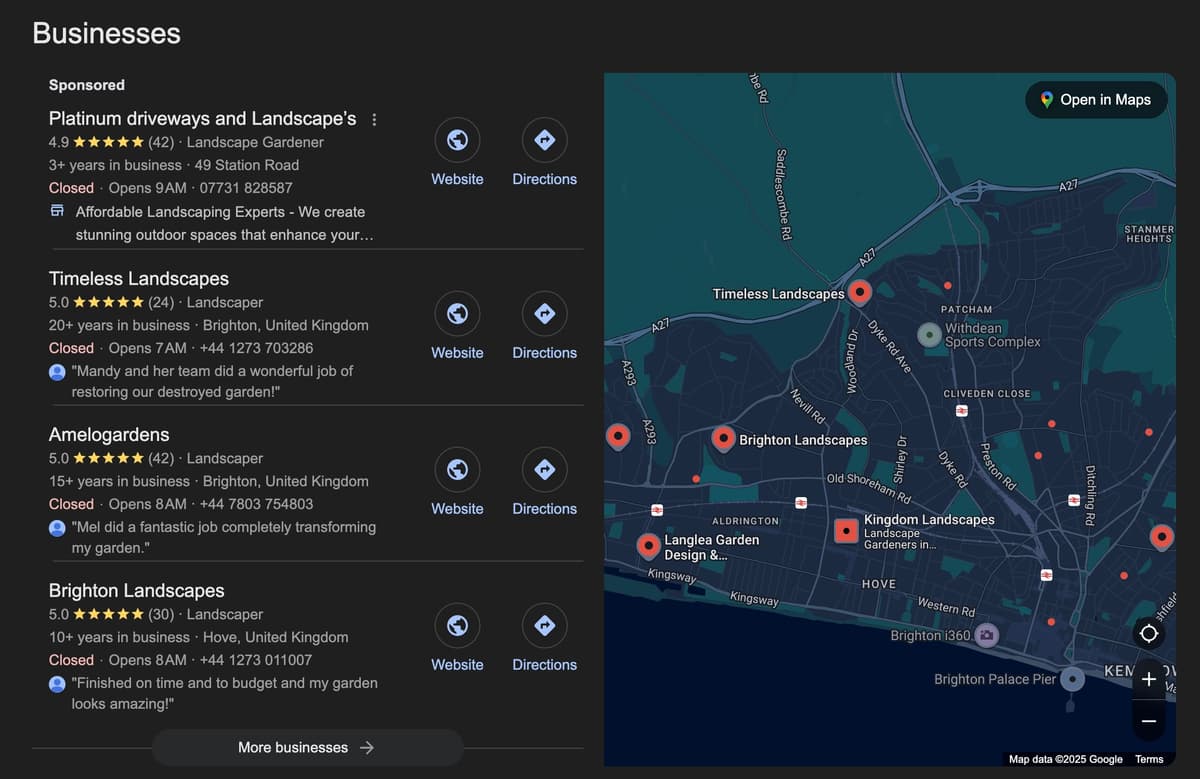Image resolution: width=1200 pixels, height=779 pixels.
Task: Click the Website icon for Brighton Landscapes
Action: tap(457, 624)
